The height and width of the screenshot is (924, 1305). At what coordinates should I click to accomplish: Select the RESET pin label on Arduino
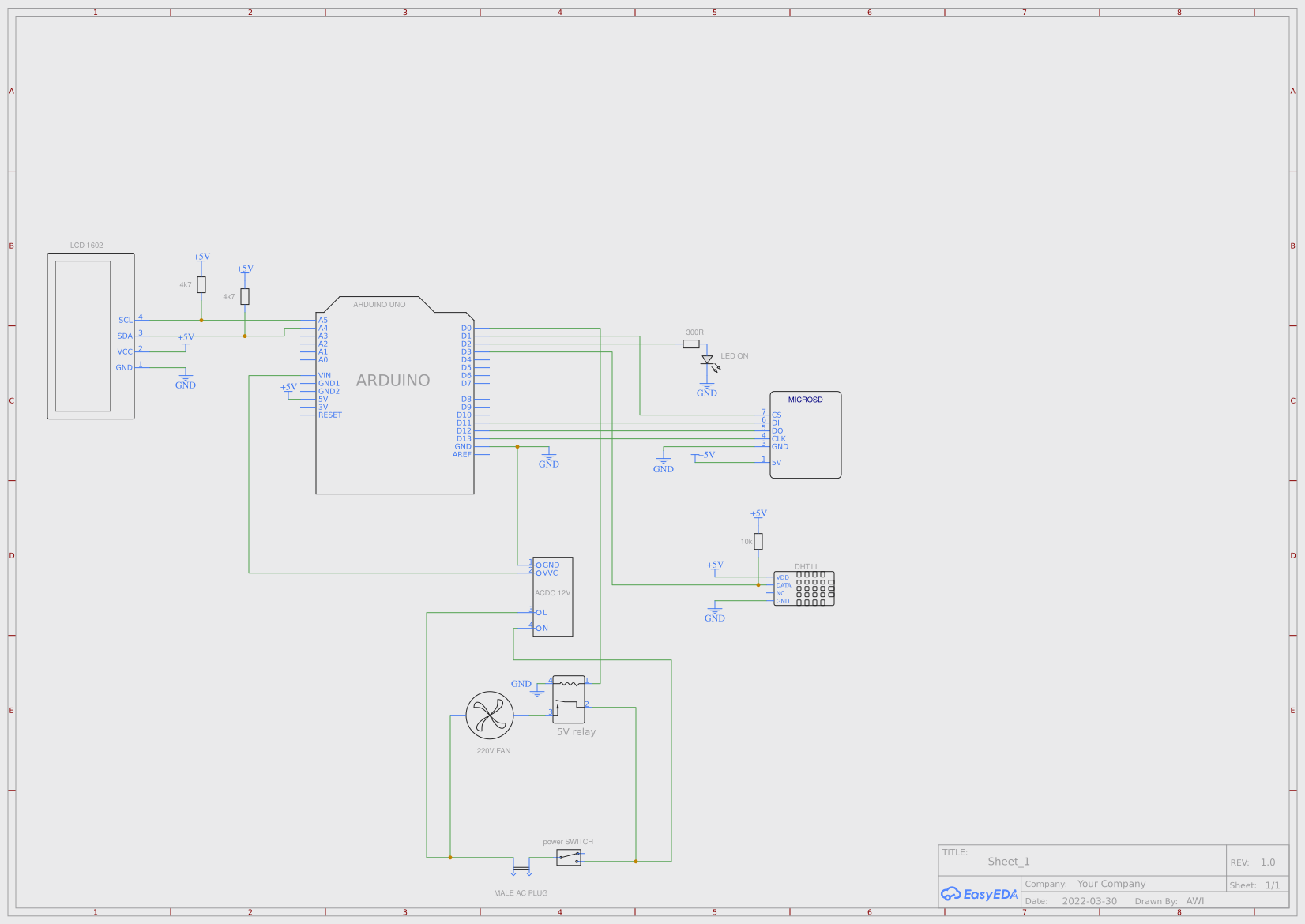click(x=330, y=415)
